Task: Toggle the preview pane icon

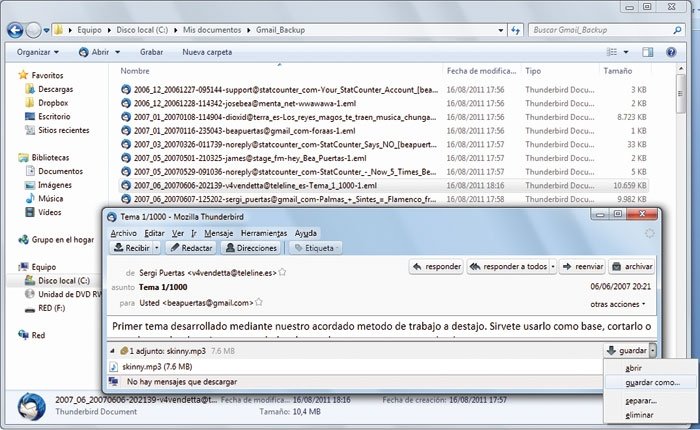Action: click(647, 52)
